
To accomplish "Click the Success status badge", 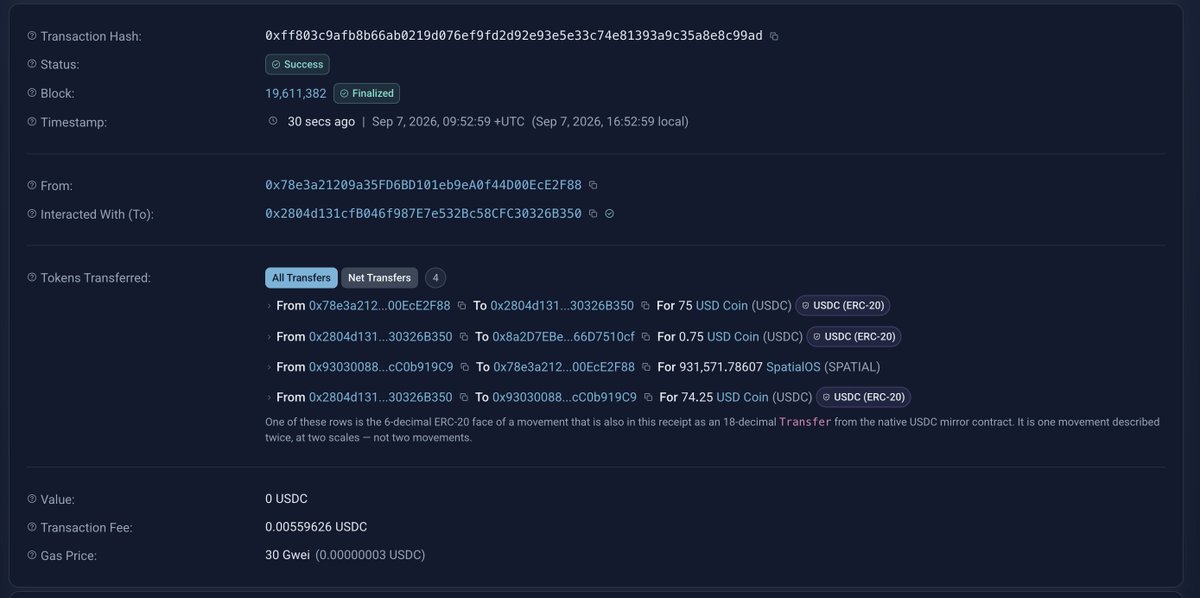I will pos(297,64).
